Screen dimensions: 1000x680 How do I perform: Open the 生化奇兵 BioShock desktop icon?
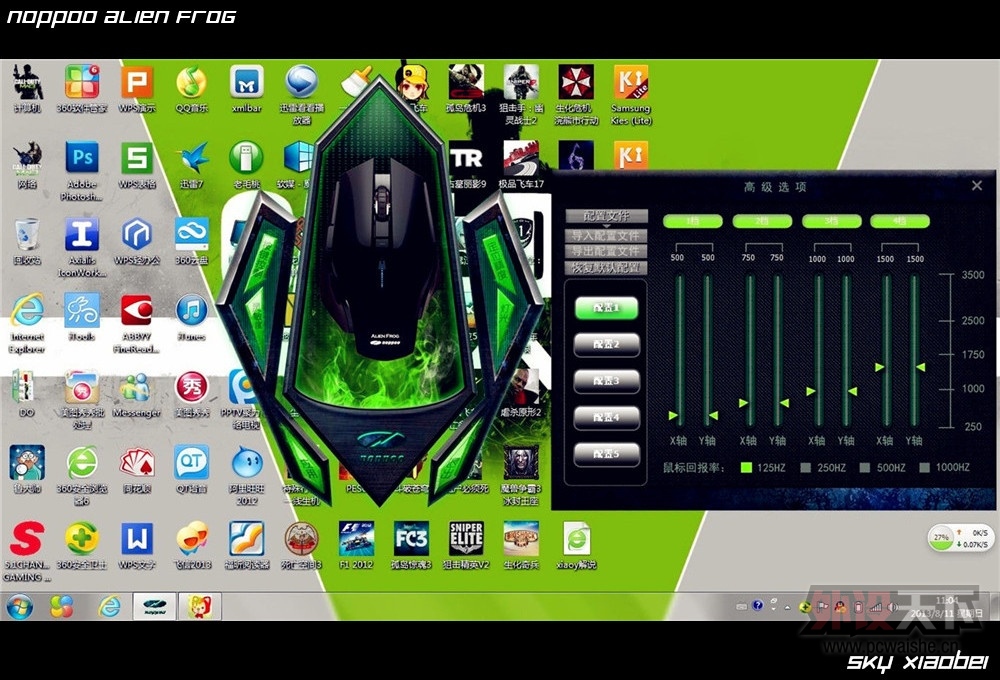[521, 545]
